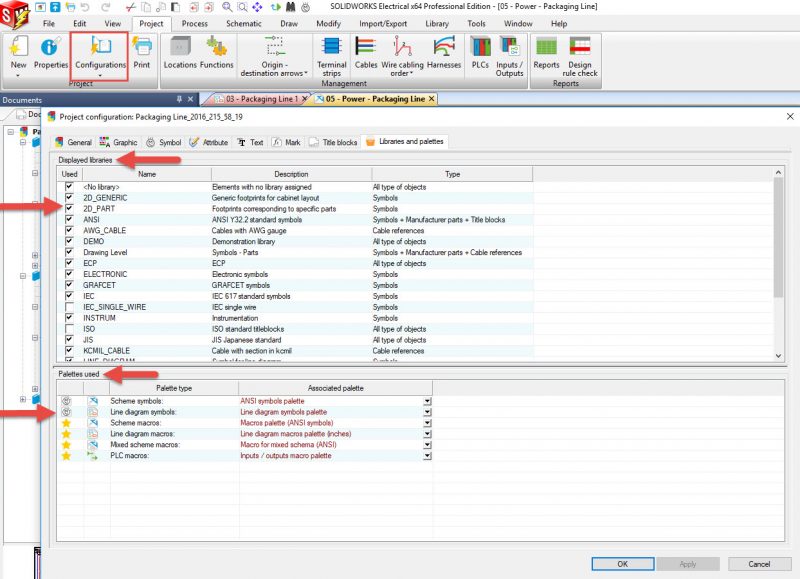
Task: Uncheck the 2D_GENERIC library
Action: coord(69,197)
